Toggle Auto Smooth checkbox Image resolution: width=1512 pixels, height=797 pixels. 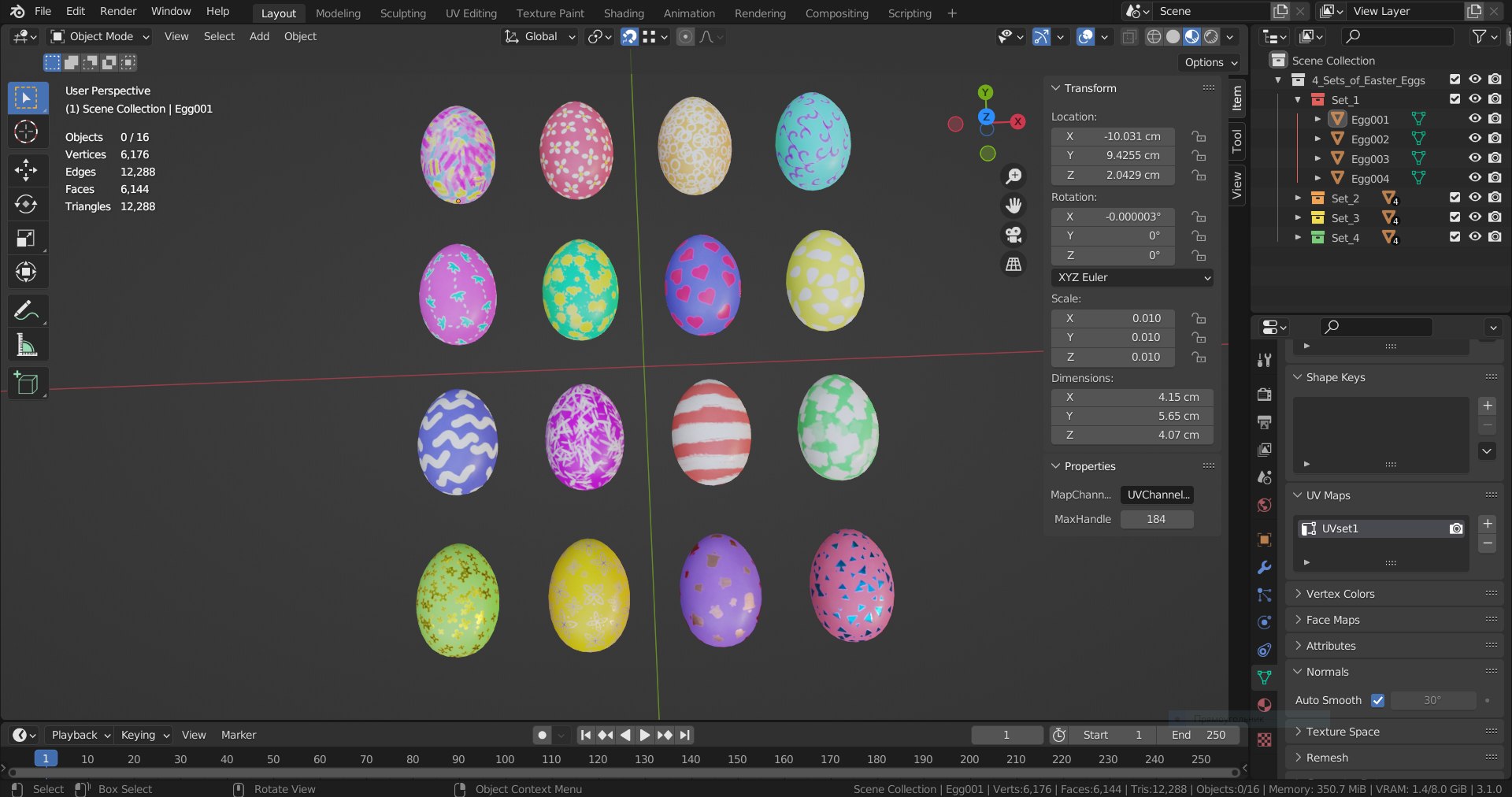[x=1377, y=700]
